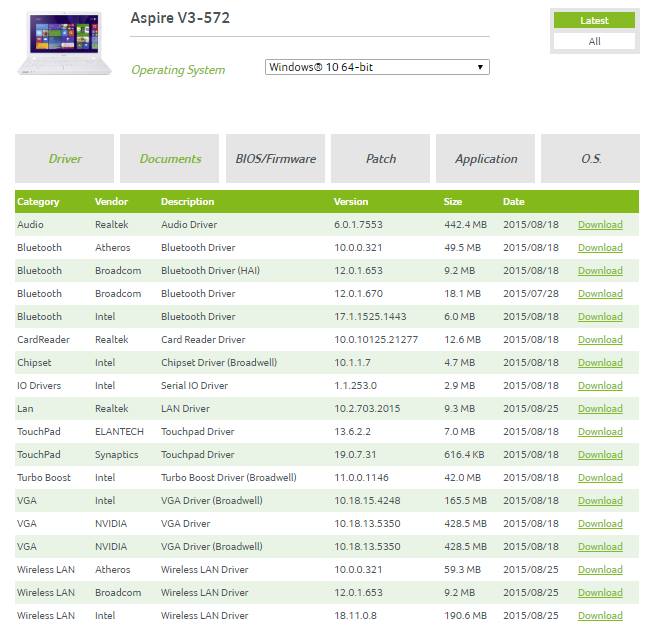Download the Atheros Wireless LAN Driver

pyautogui.click(x=600, y=570)
